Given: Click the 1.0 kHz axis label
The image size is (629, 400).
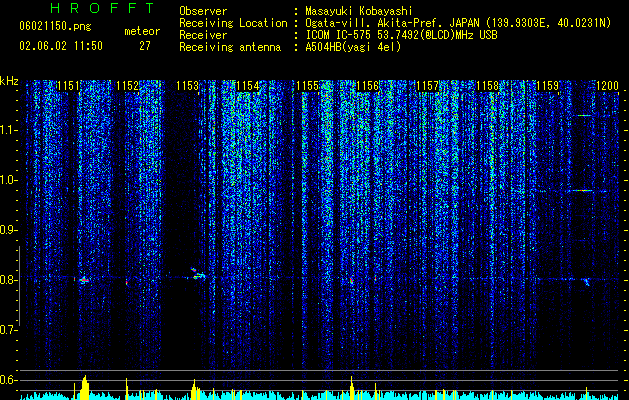Looking at the screenshot, I should click(8, 180).
